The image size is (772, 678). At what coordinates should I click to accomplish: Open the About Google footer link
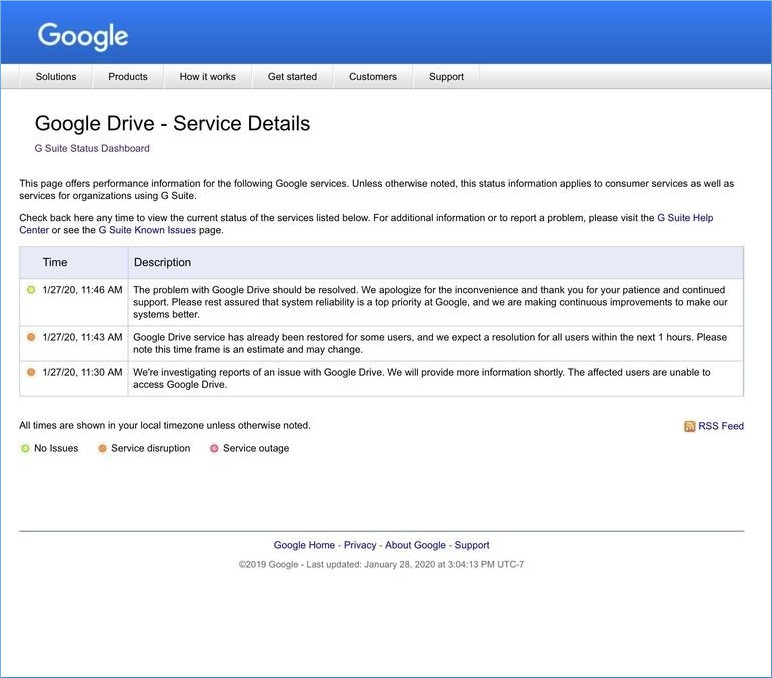coord(415,545)
